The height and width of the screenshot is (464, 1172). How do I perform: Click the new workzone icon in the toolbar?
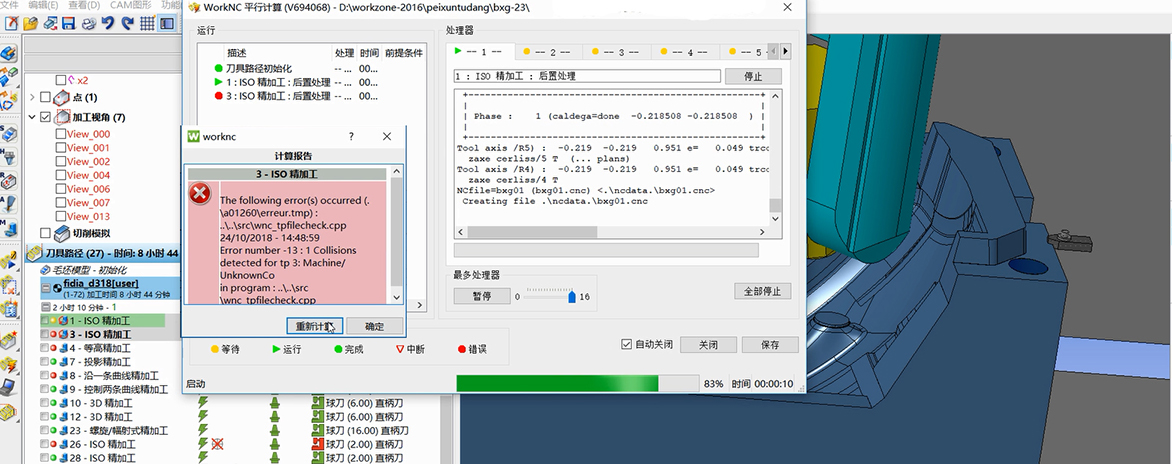pyautogui.click(x=12, y=23)
